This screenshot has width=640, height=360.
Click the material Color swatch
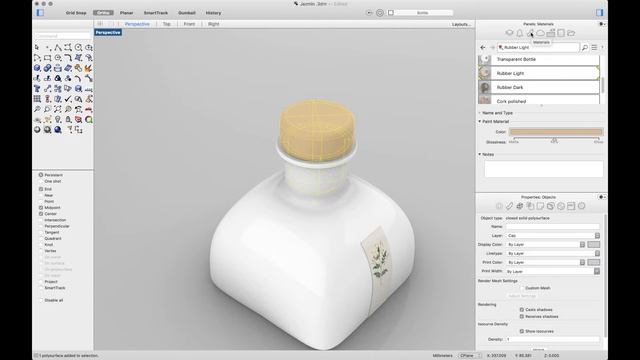click(x=556, y=131)
